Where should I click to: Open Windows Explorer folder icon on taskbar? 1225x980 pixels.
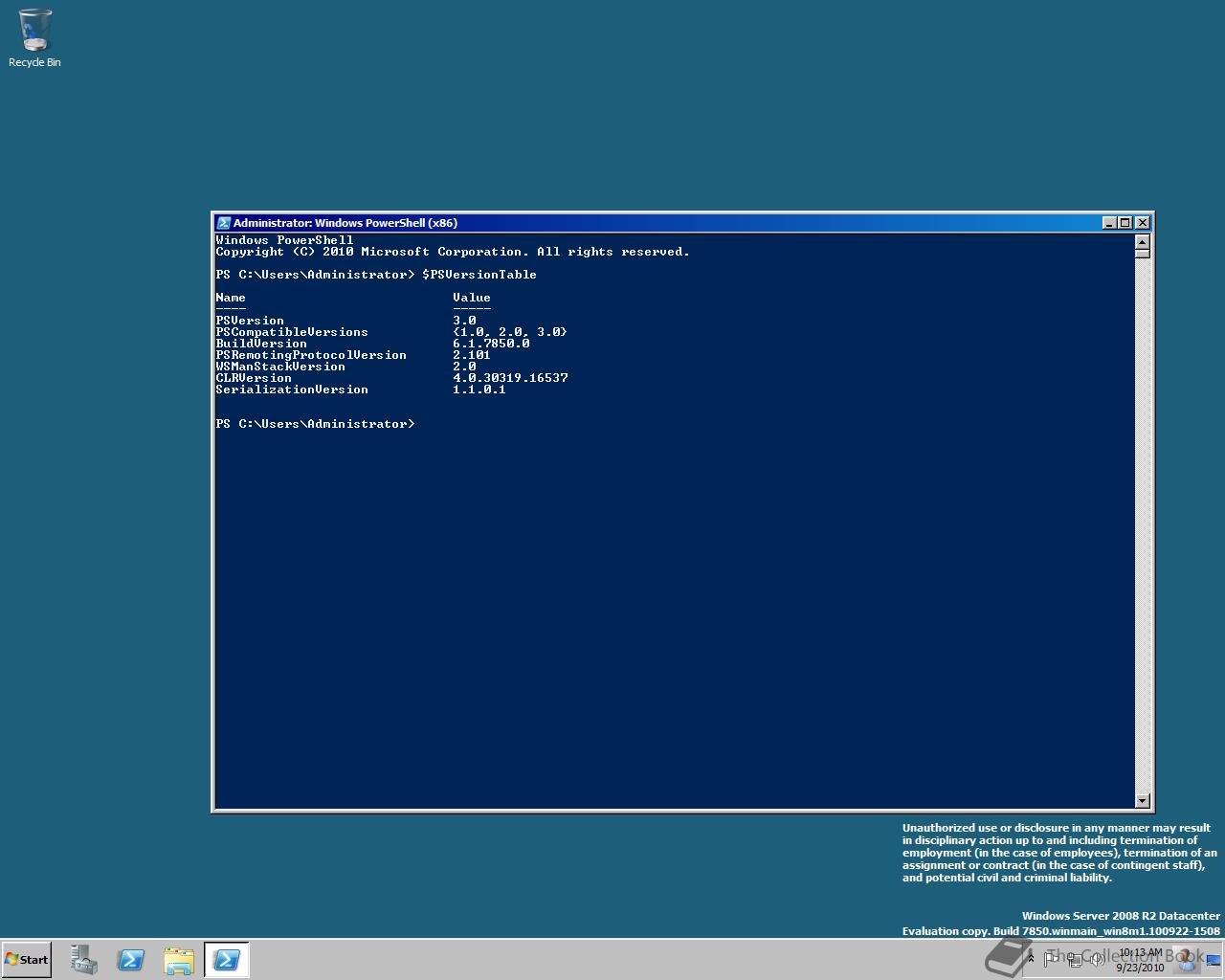coord(179,960)
